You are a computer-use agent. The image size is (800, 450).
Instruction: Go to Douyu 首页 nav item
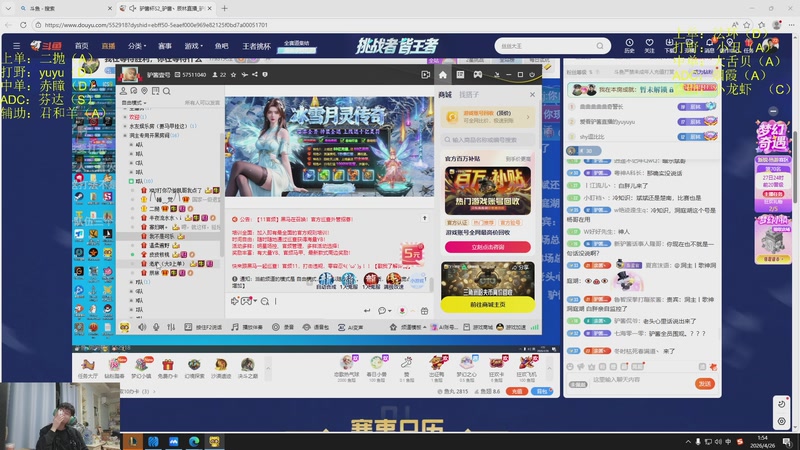tap(82, 46)
